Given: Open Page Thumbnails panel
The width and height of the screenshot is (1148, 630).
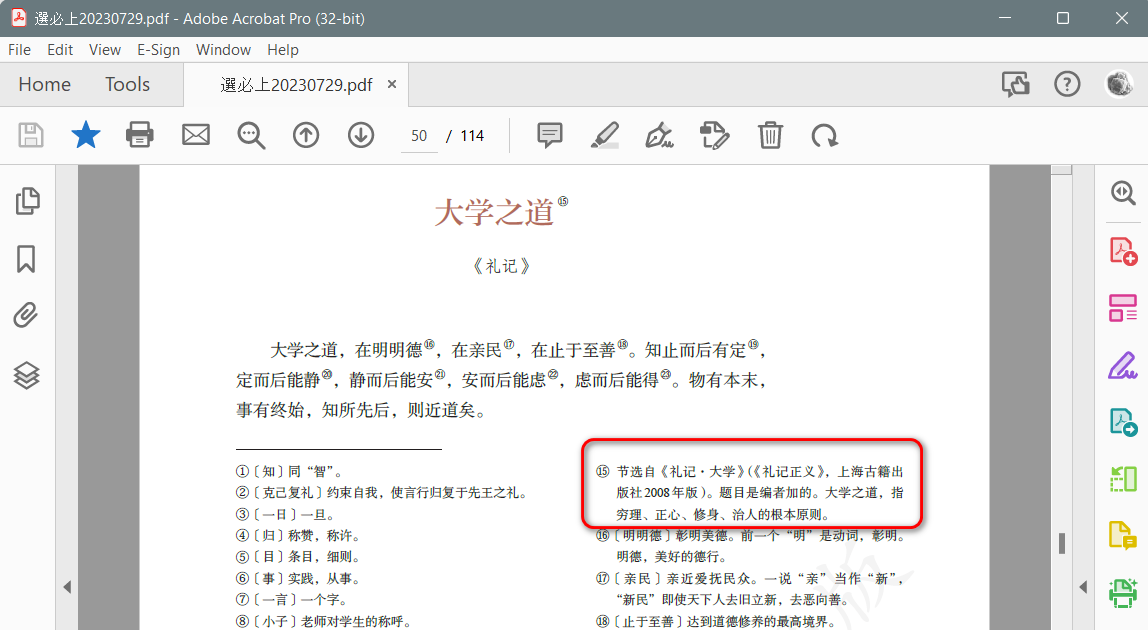Looking at the screenshot, I should [x=27, y=201].
